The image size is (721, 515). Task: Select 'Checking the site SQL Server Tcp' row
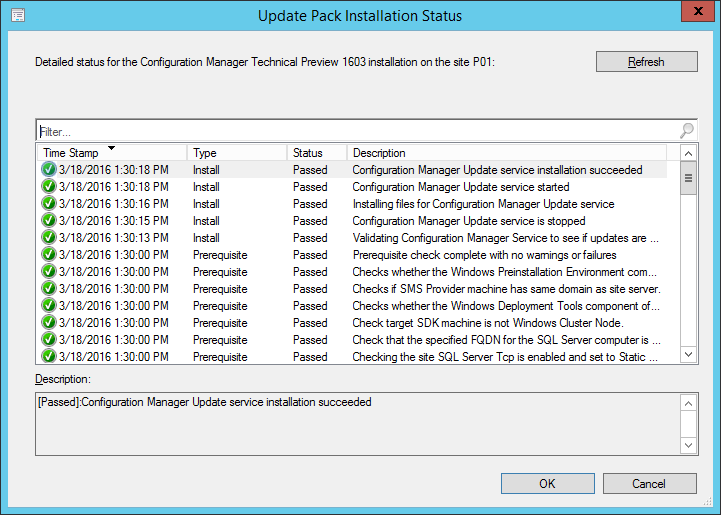pyautogui.click(x=352, y=357)
